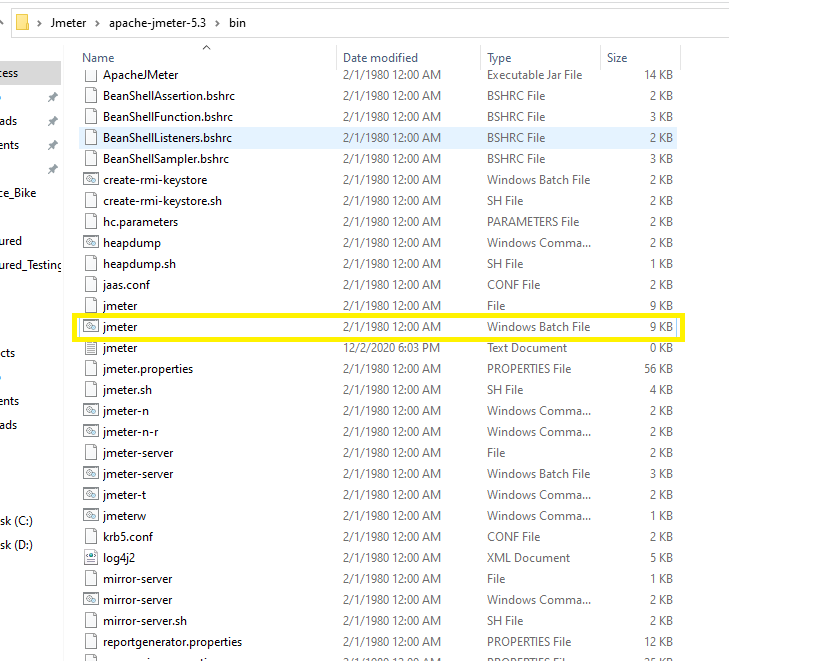Select the jmeter Windows Batch File icon
The image size is (819, 666).
[x=91, y=326]
